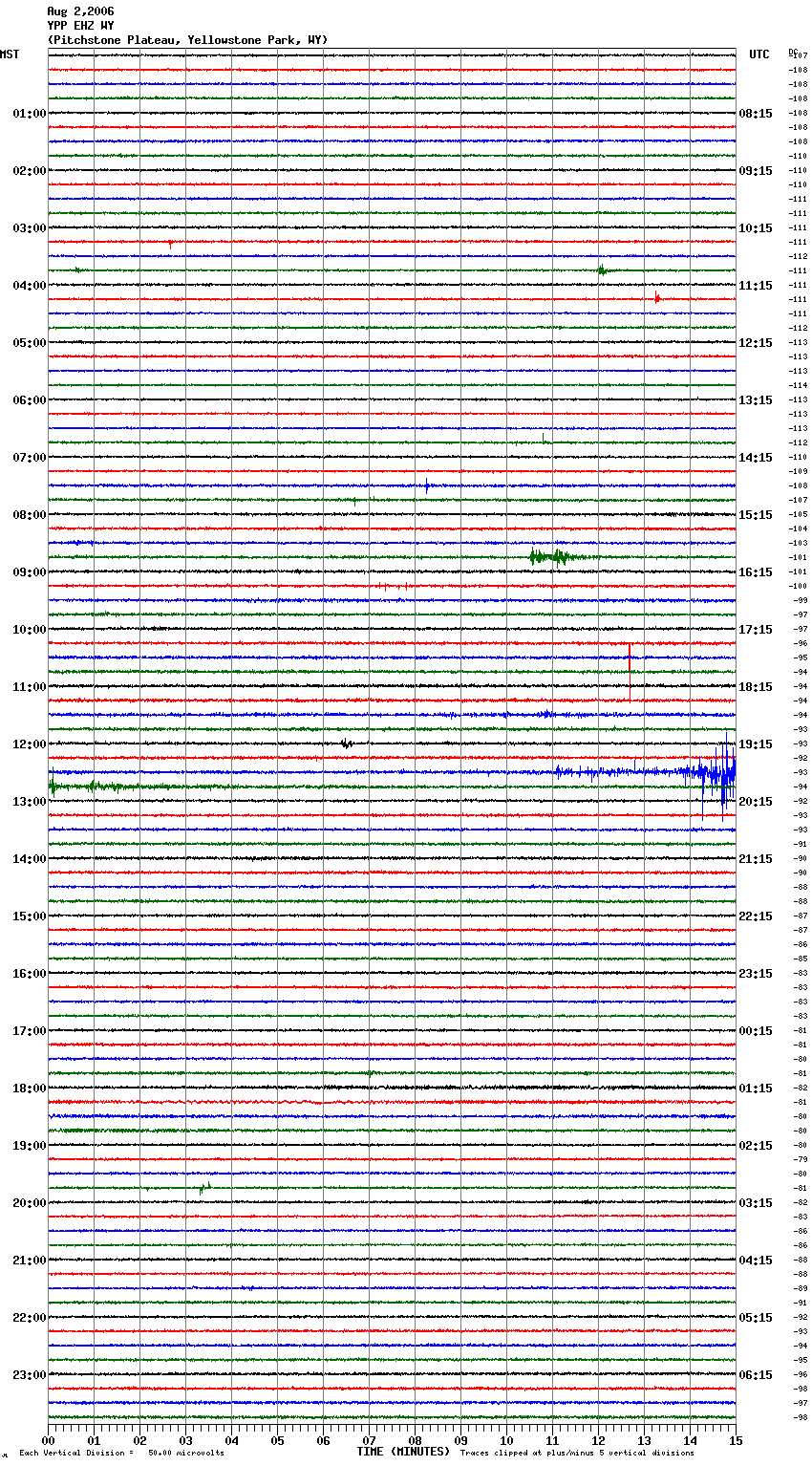Screen dimensions: 812x1466
Task: Click the date heading 'Aug 2,2006'
Action: (80, 11)
